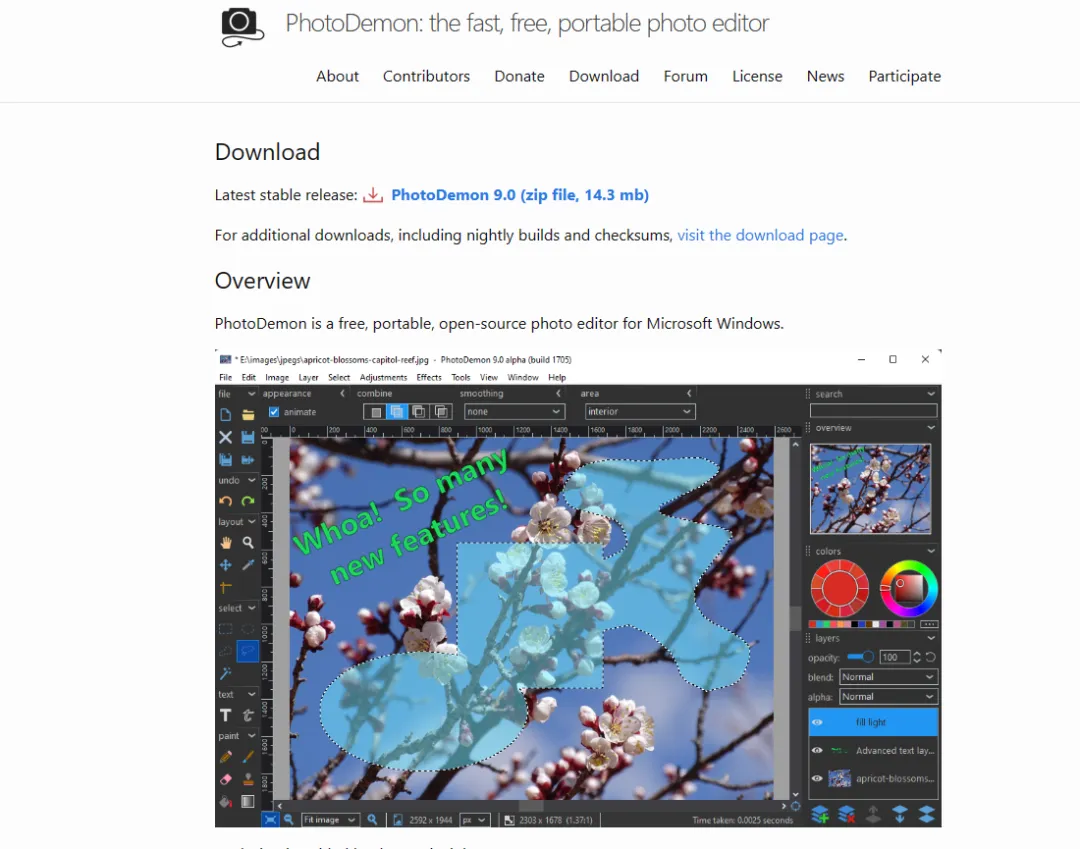Select the Advanced typography text tool
This screenshot has height=849, width=1080.
click(248, 715)
